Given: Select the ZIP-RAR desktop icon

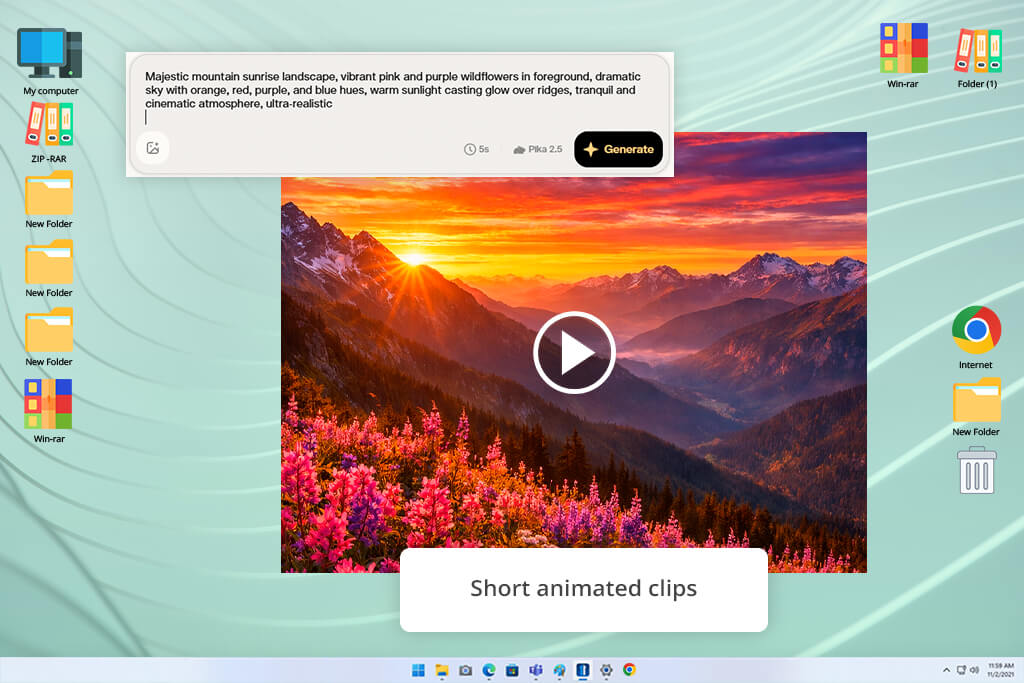Looking at the screenshot, I should pos(49,133).
